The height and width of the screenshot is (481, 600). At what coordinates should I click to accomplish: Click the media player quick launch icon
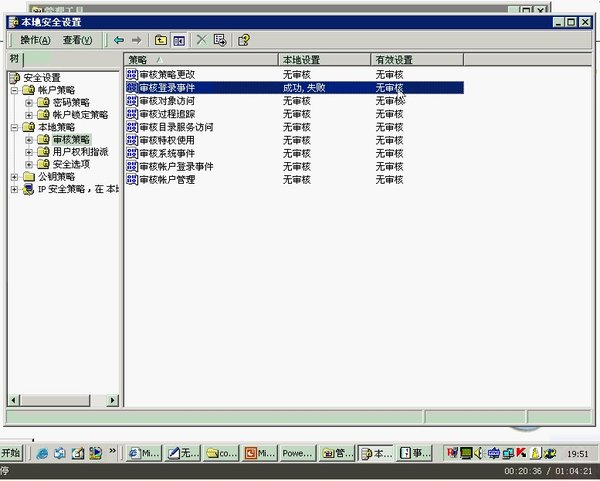pyautogui.click(x=95, y=453)
